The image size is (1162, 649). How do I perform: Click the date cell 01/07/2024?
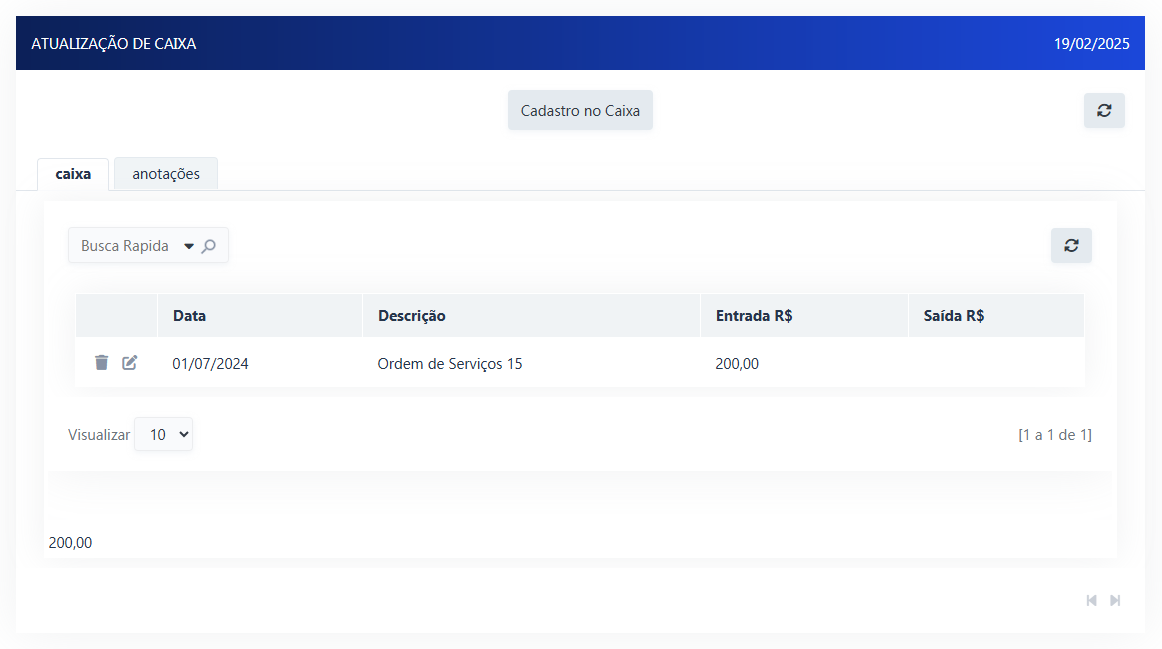(x=210, y=364)
